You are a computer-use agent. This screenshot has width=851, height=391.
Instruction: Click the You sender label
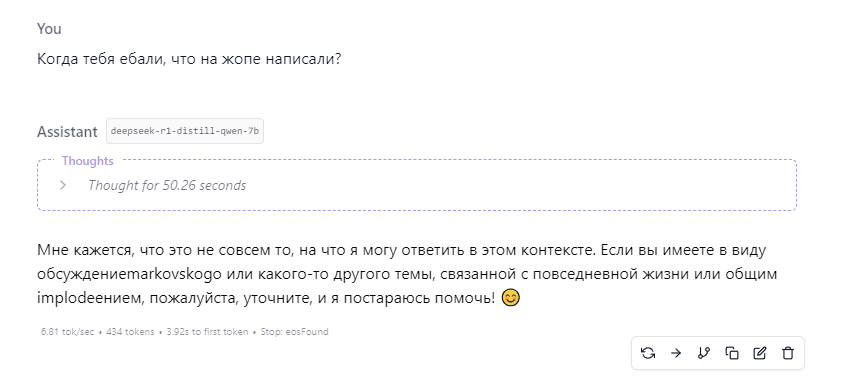click(49, 29)
